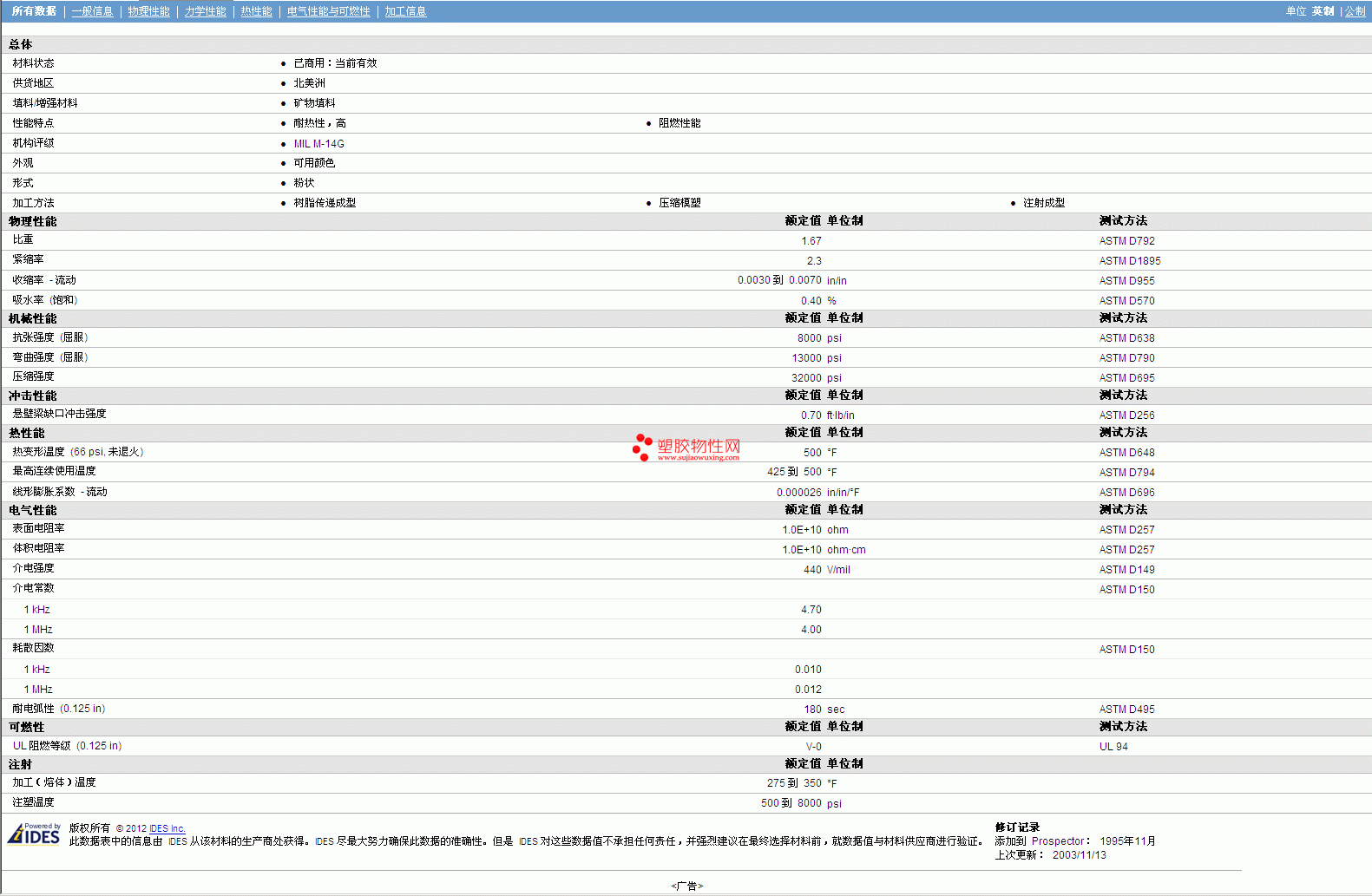Click the 注射 section header
Viewport: 1372px width, 896px height.
click(21, 765)
